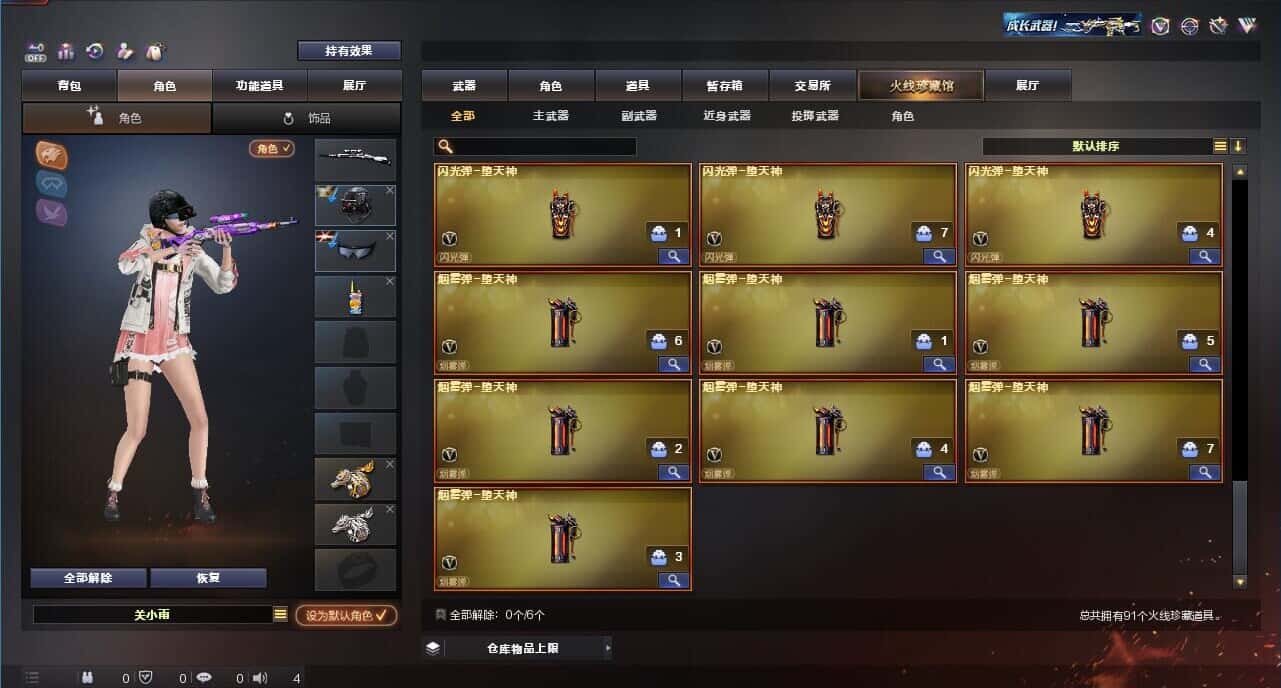This screenshot has height=688, width=1281.
Task: Expand the 关小雨 character list
Action: pyautogui.click(x=280, y=614)
